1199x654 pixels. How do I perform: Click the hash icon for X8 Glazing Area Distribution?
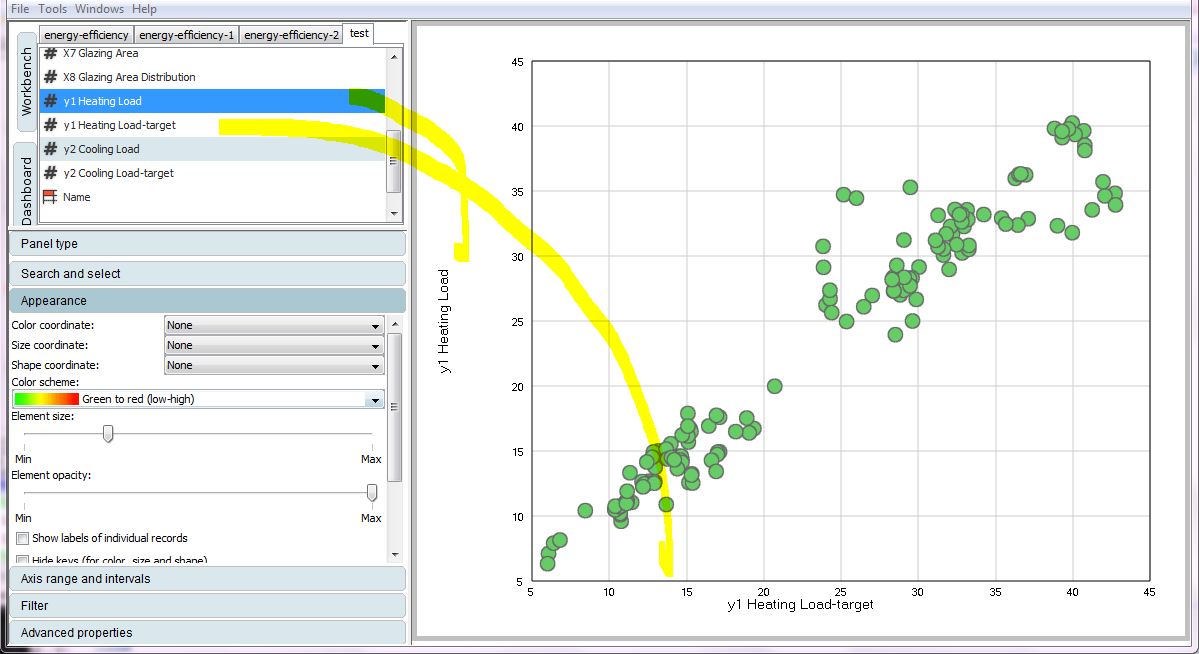pos(50,77)
